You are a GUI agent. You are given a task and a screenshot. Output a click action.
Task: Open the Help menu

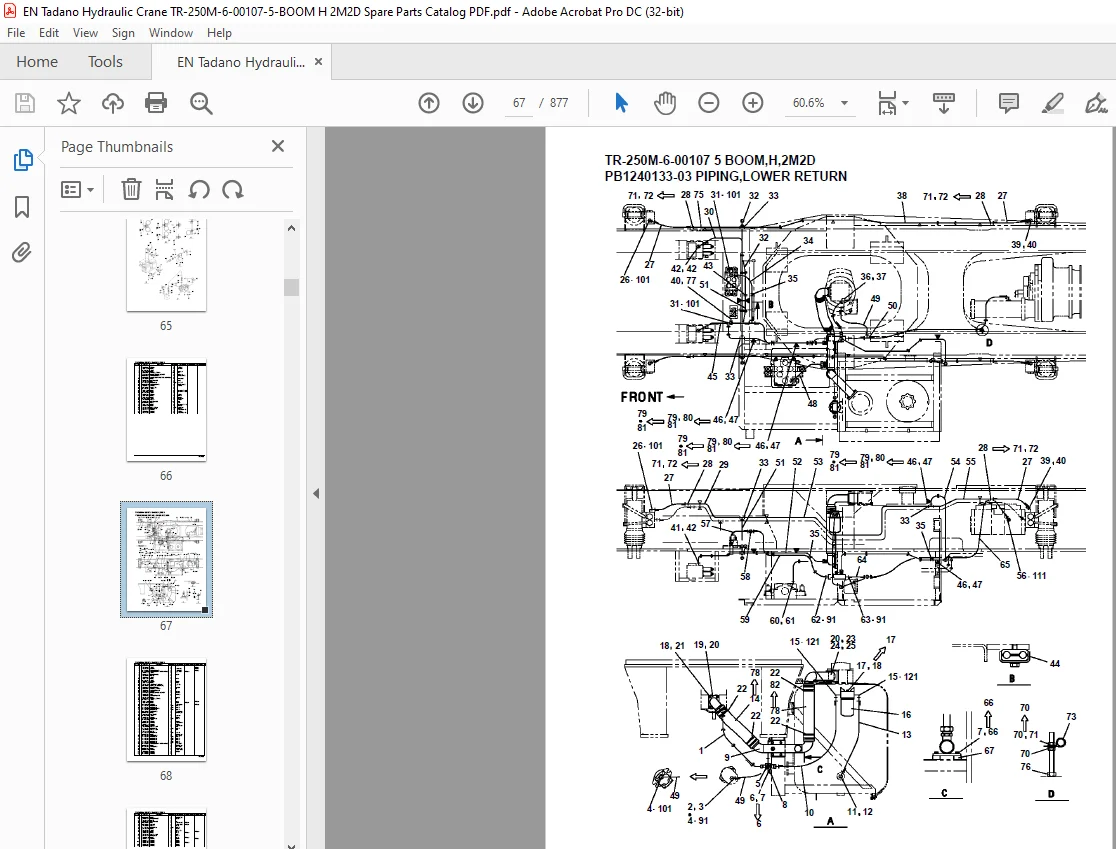[x=219, y=33]
